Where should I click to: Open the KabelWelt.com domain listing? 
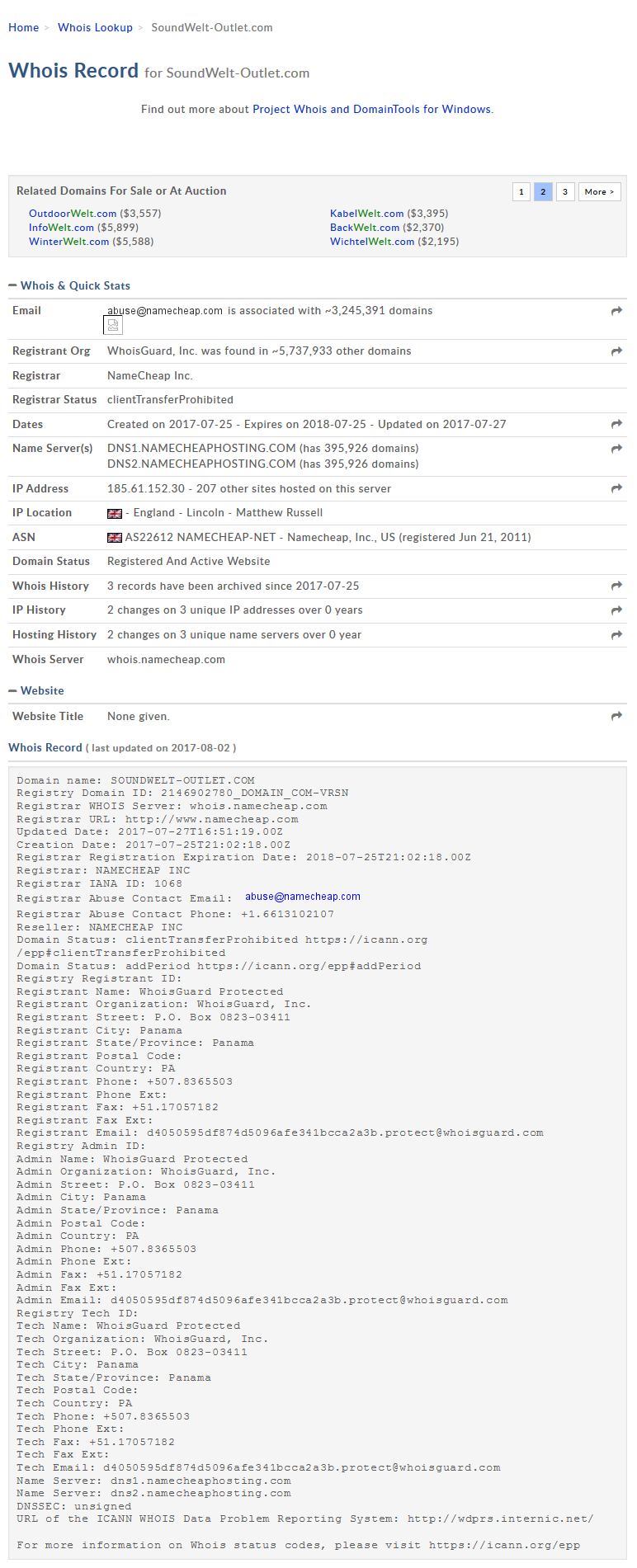point(366,214)
